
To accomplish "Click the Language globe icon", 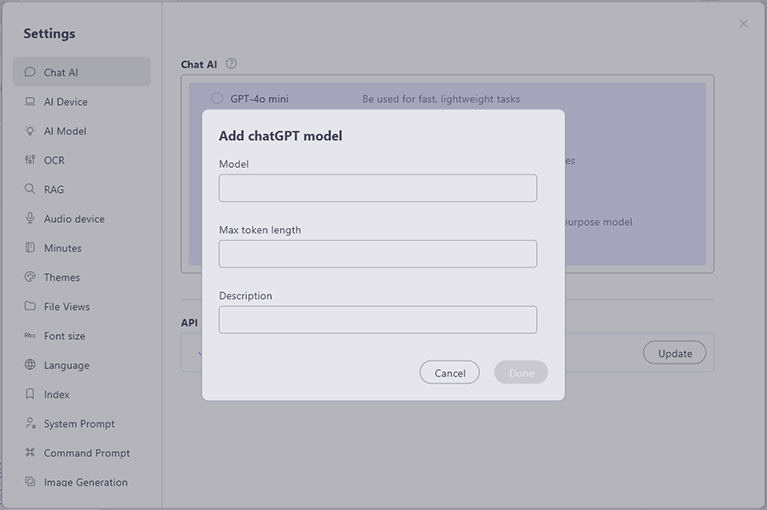I will pos(30,365).
